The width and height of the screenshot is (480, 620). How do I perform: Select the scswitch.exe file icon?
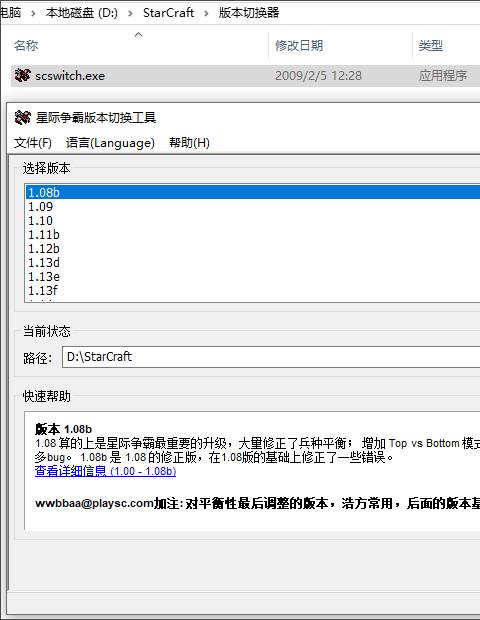pos(23,75)
